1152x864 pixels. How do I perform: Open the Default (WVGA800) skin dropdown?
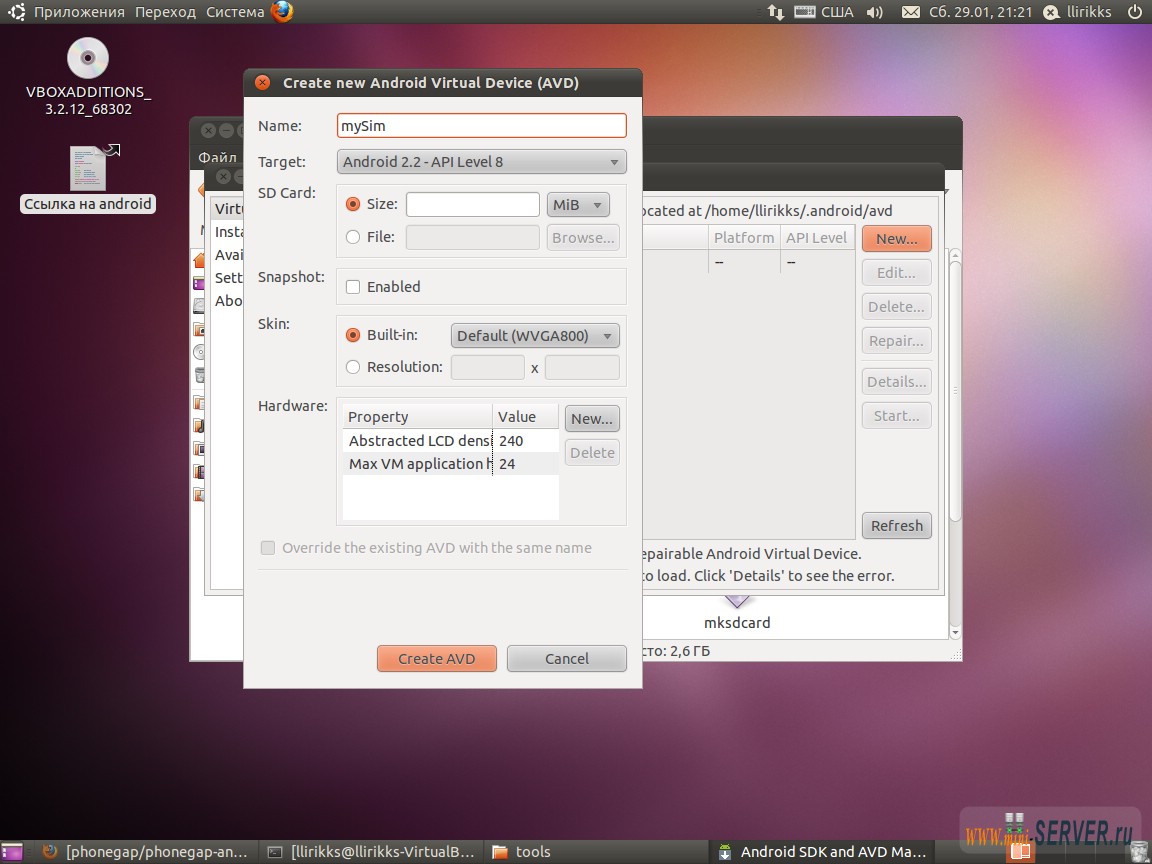coord(535,336)
